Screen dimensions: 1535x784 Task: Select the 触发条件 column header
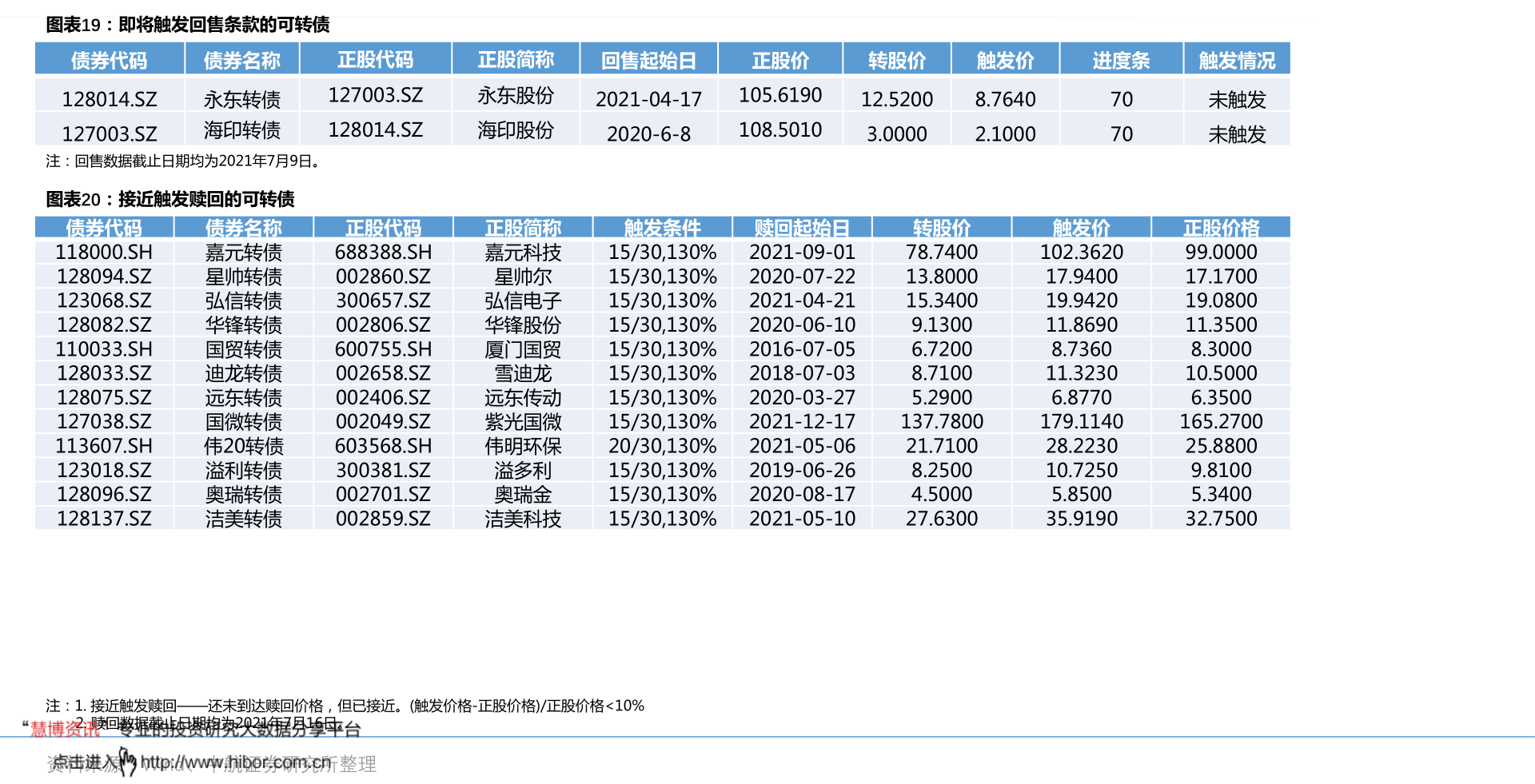(x=662, y=228)
